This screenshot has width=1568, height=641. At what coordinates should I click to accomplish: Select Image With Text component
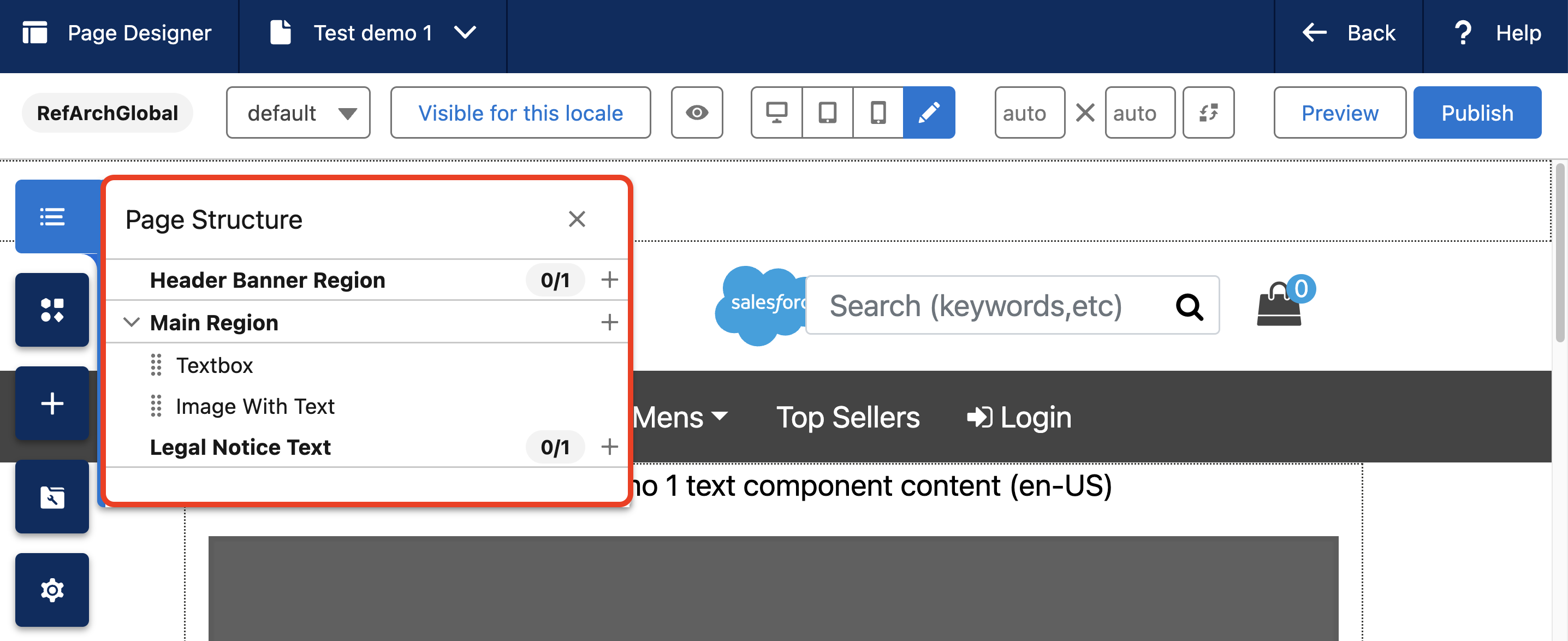pyautogui.click(x=255, y=406)
